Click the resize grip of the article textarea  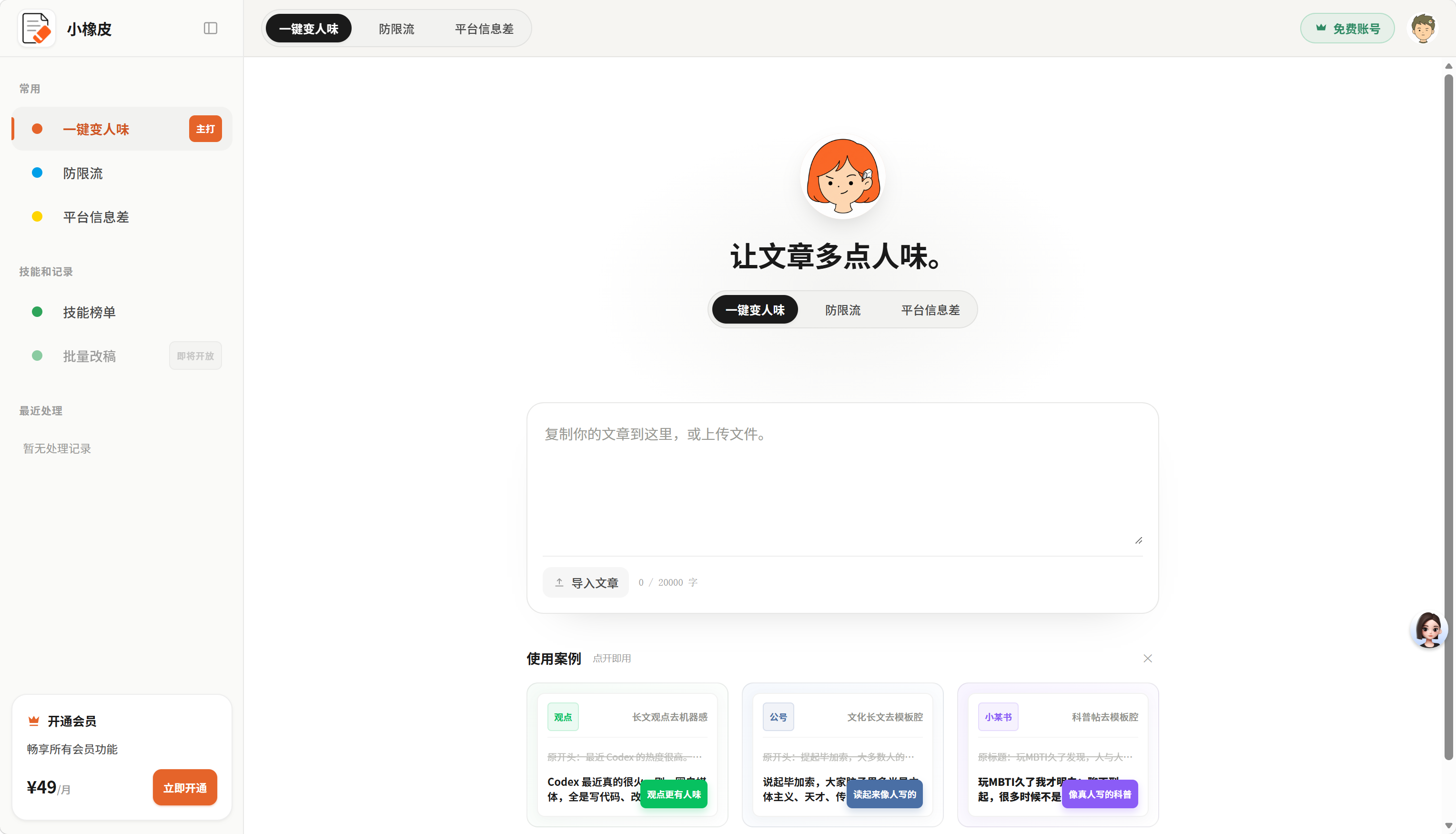[x=1138, y=541]
